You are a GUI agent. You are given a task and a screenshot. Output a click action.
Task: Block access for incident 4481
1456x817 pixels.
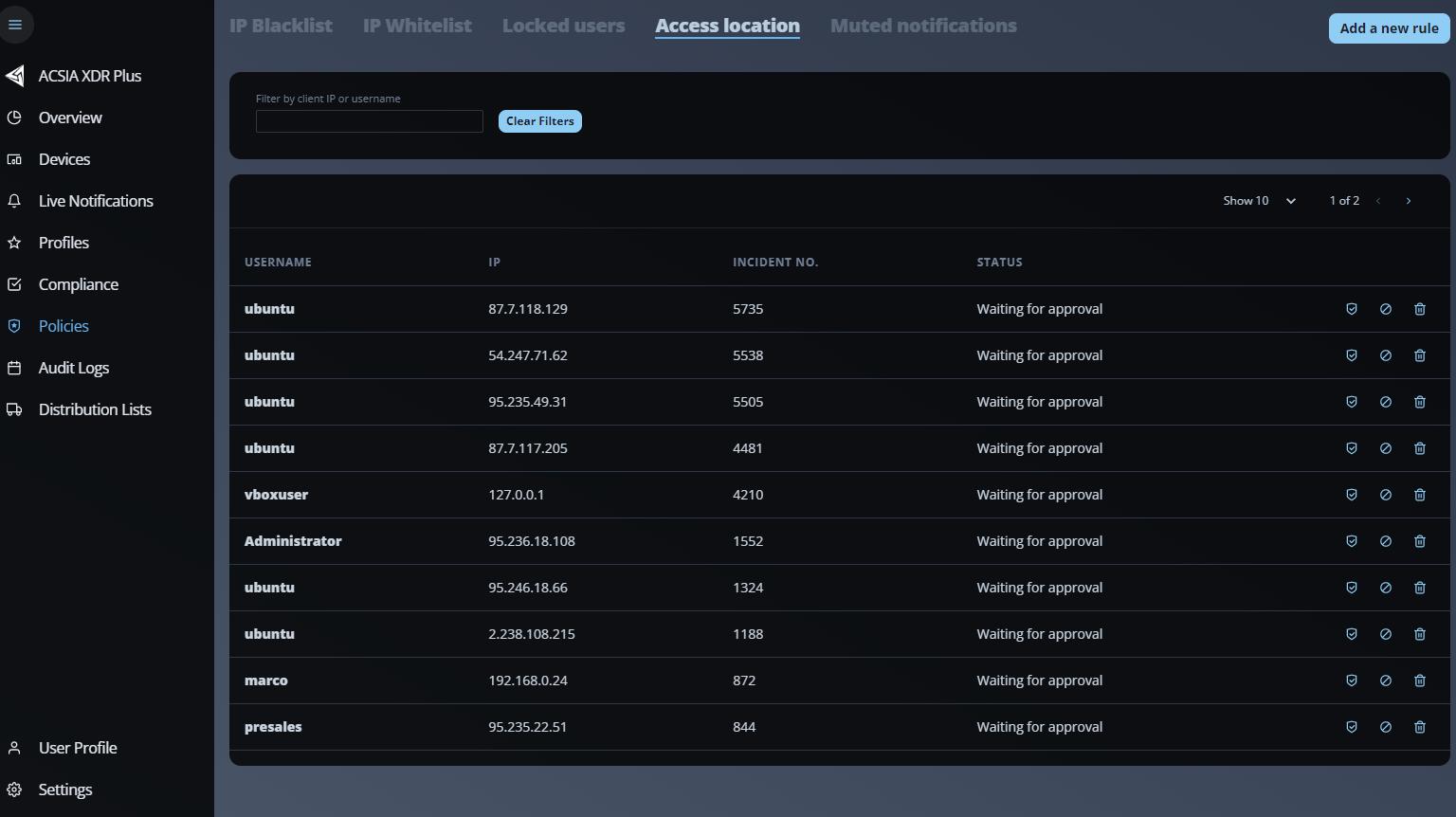pos(1386,448)
